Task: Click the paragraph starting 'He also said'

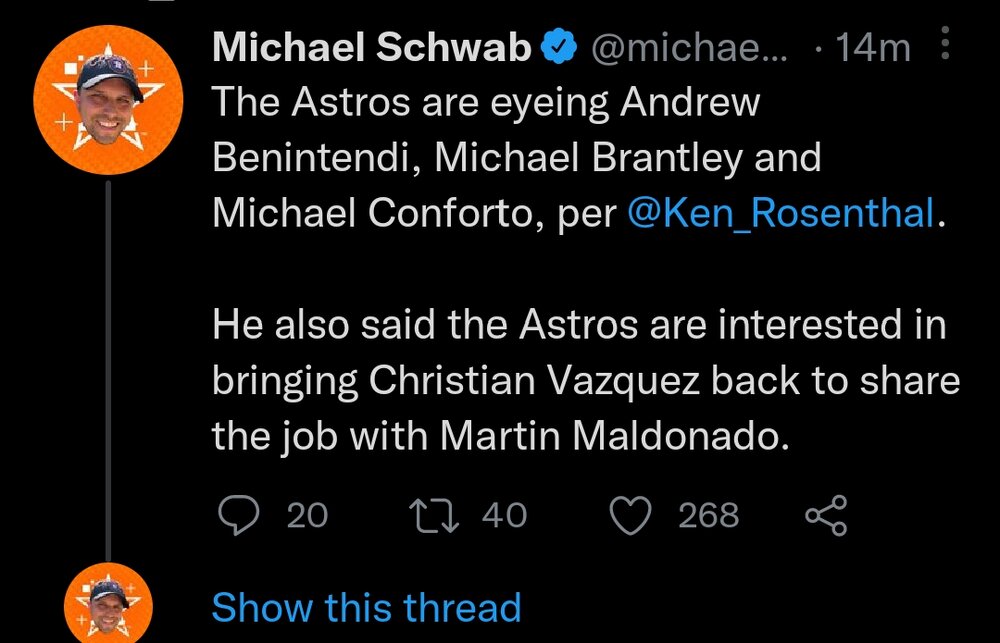Action: tap(580, 381)
